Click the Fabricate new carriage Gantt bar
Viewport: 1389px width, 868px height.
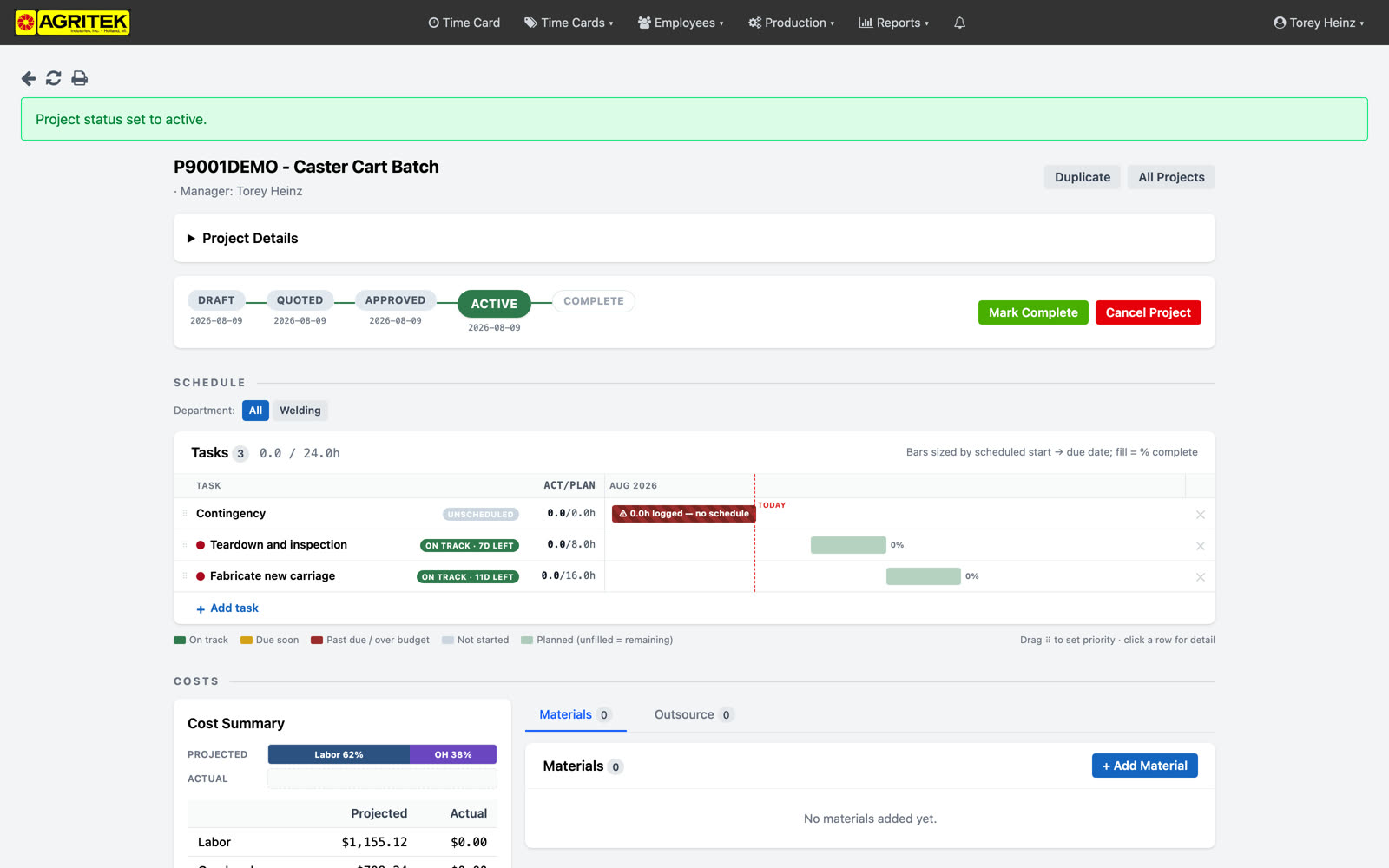click(924, 576)
